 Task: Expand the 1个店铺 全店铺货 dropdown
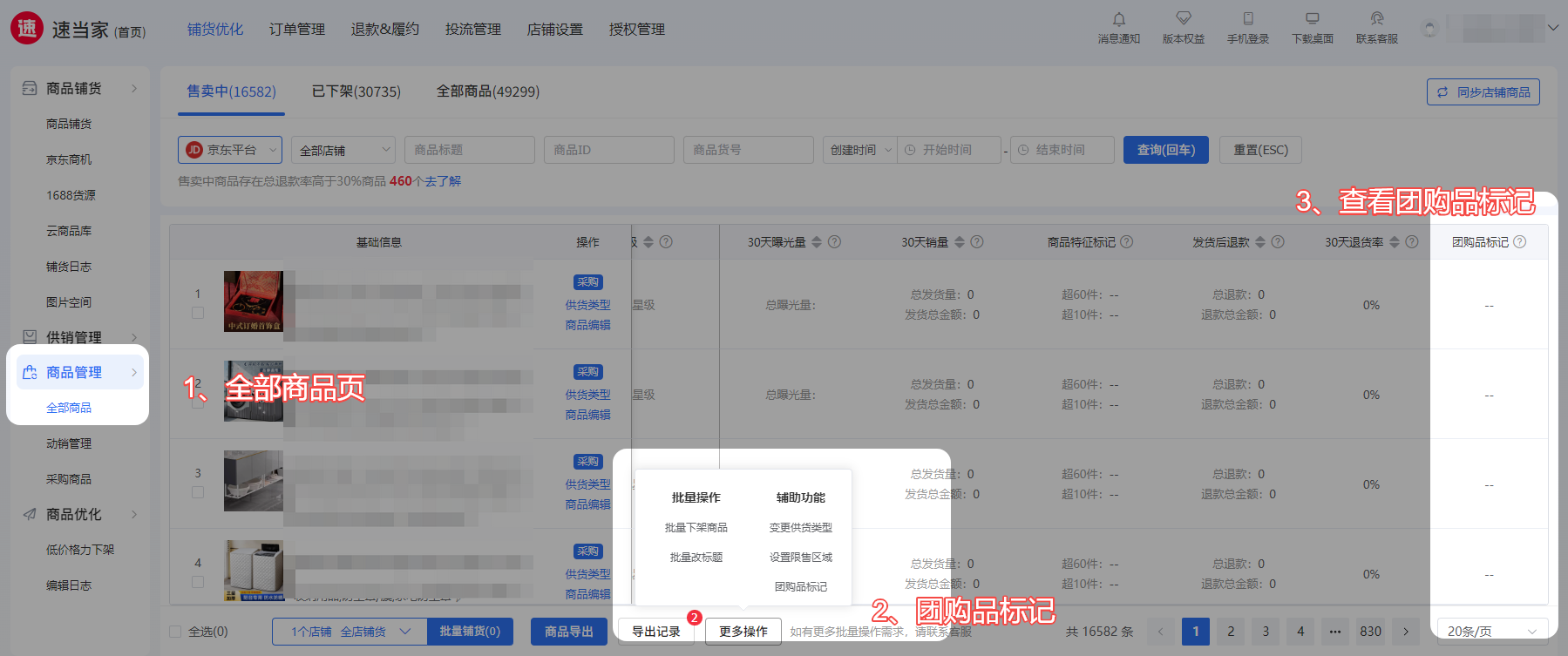[350, 632]
